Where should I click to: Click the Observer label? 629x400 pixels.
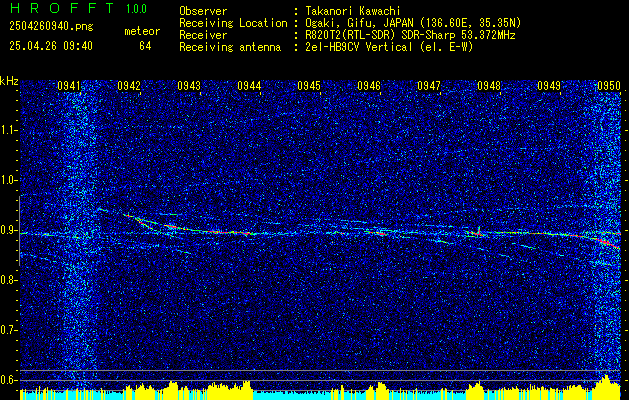pos(203,11)
